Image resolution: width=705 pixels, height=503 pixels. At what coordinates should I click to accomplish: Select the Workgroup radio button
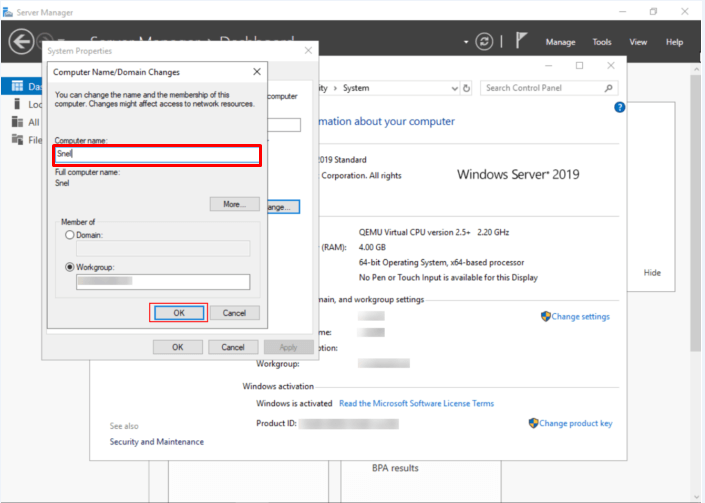click(70, 267)
